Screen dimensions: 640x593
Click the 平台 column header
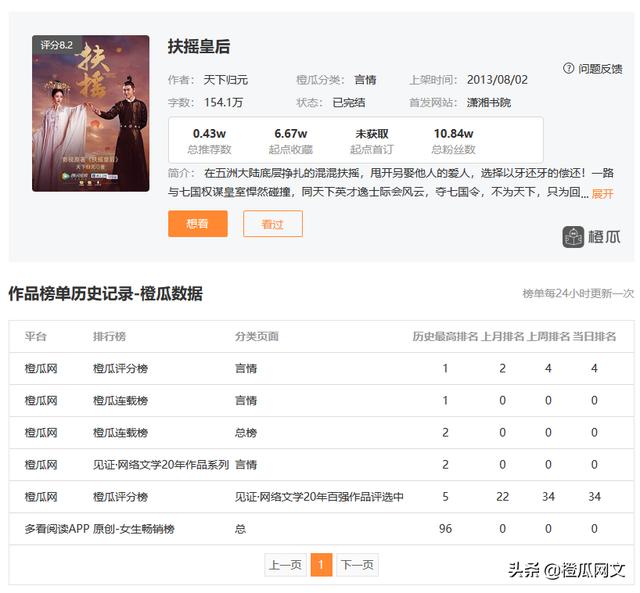[36, 337]
